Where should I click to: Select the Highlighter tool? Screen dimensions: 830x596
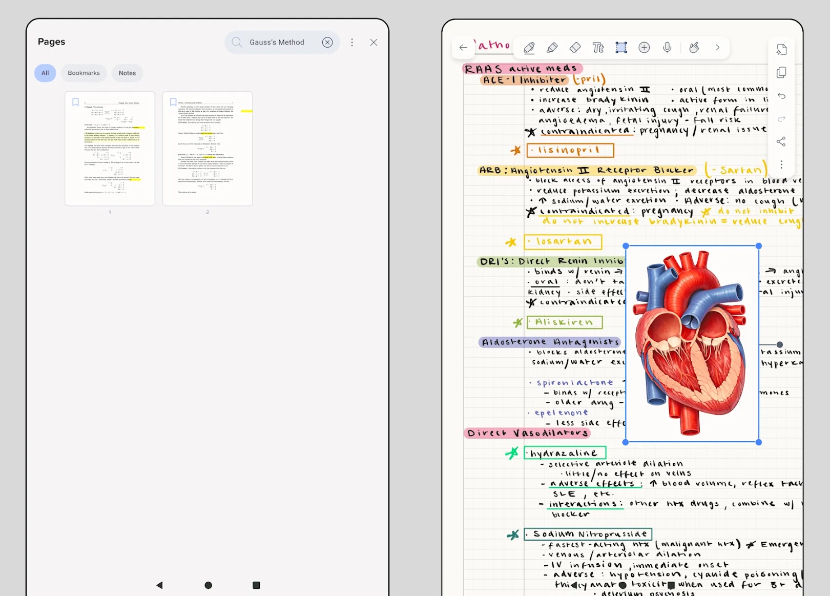click(552, 48)
